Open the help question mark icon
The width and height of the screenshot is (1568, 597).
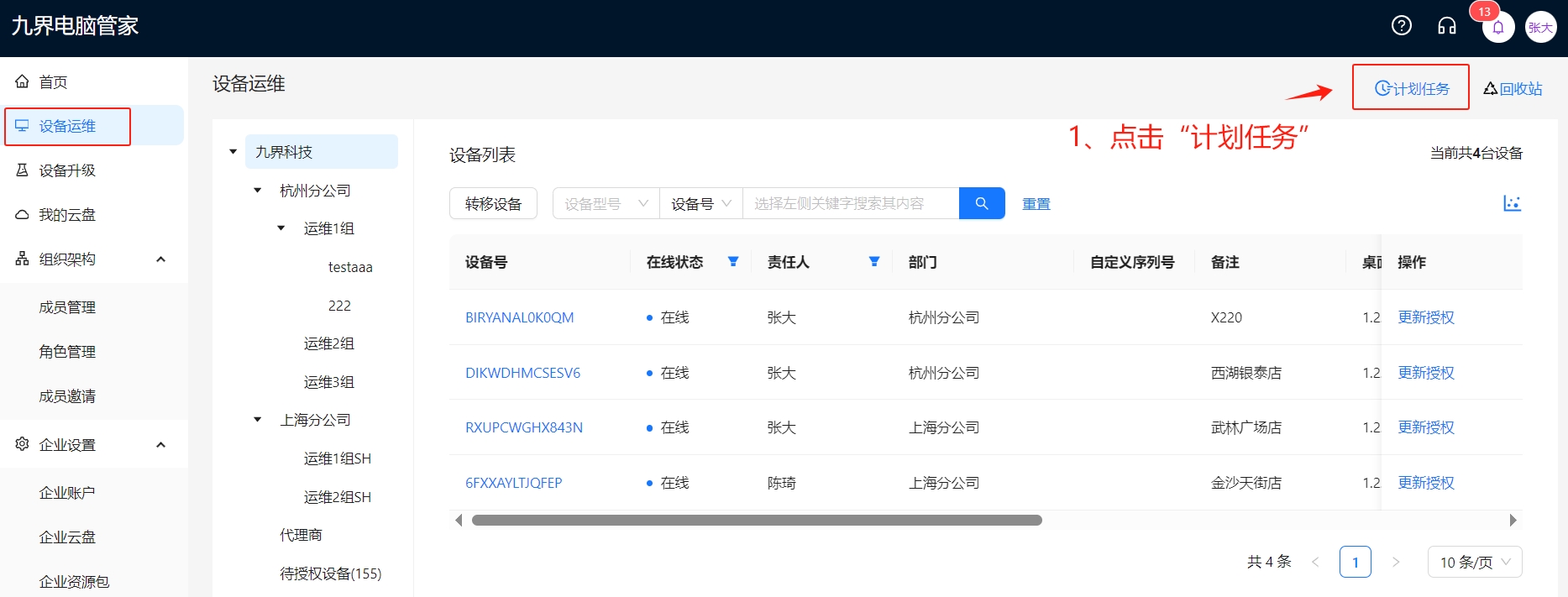(1402, 25)
